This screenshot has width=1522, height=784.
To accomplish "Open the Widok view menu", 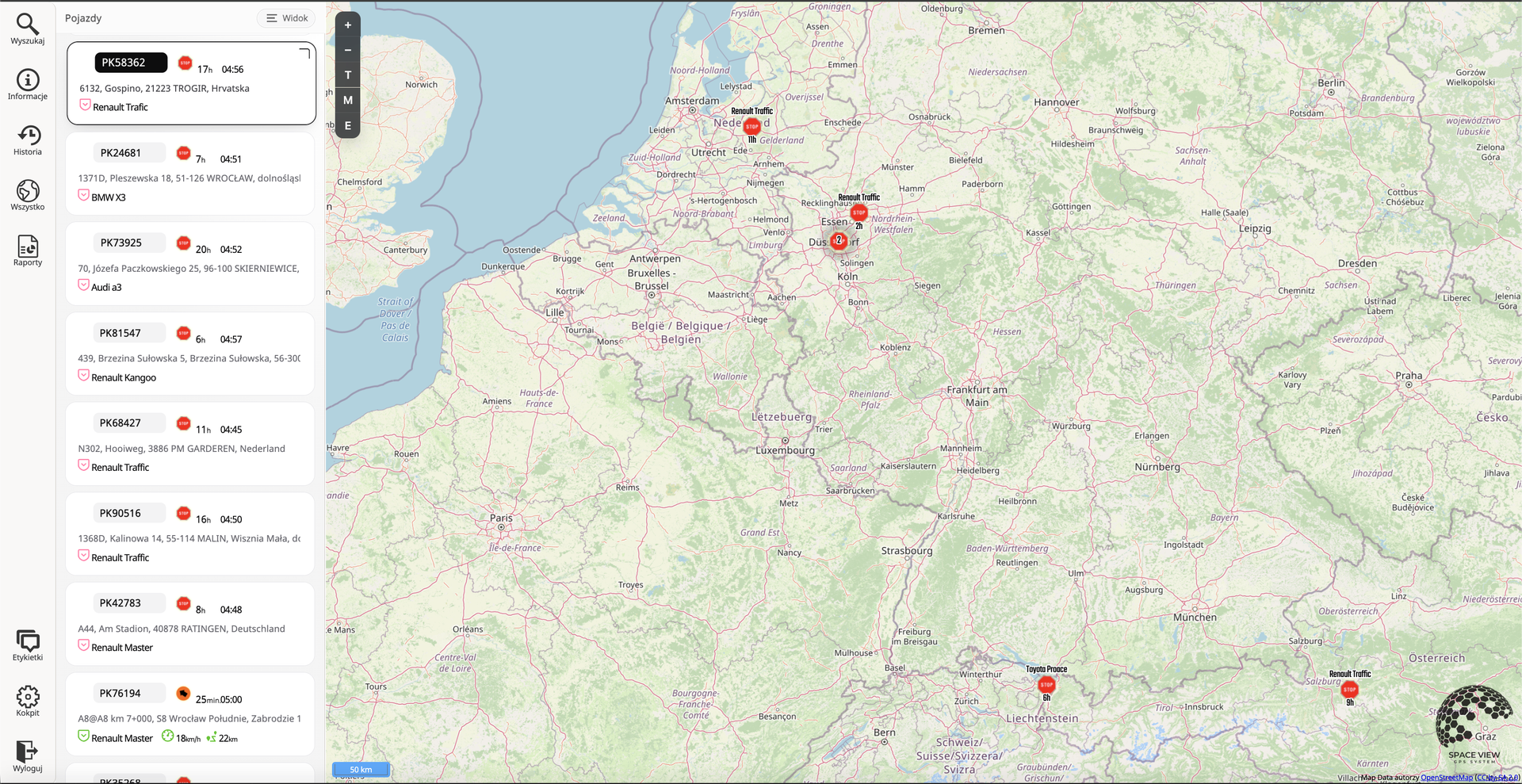I will tap(286, 18).
